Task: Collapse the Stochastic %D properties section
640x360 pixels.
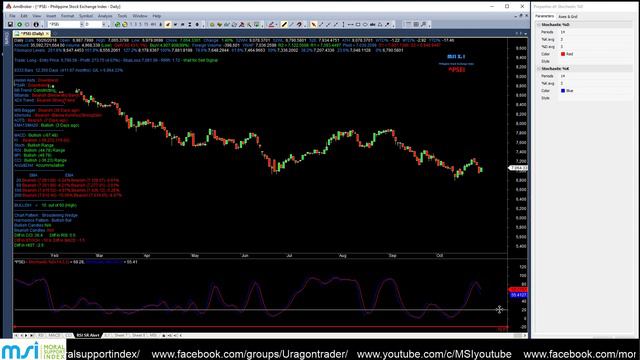Action: (x=539, y=24)
